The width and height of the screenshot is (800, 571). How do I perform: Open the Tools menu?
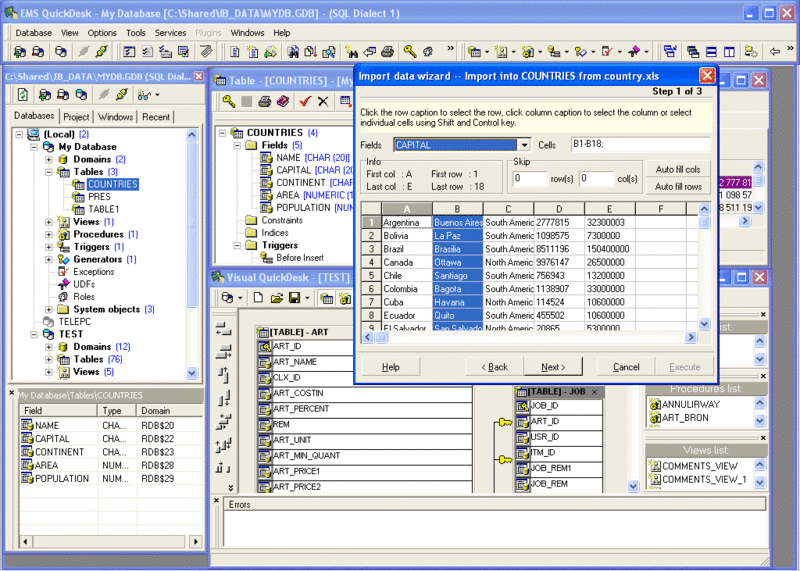(x=136, y=33)
